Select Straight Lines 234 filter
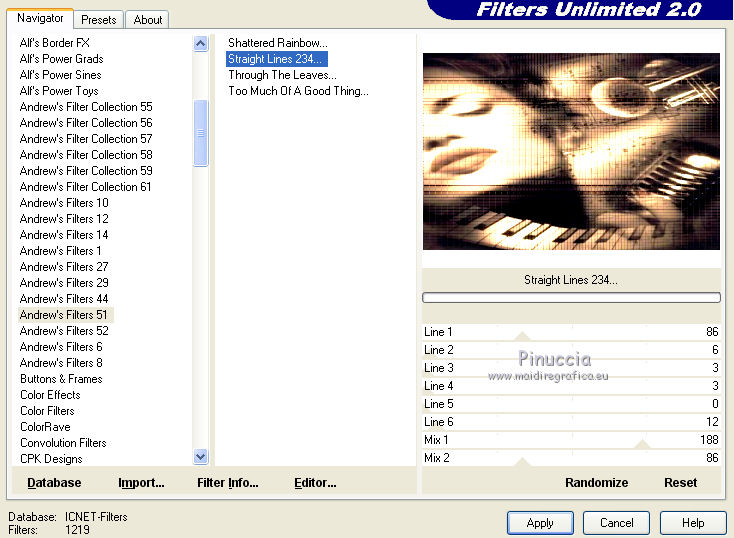The image size is (734, 538). coord(277,59)
